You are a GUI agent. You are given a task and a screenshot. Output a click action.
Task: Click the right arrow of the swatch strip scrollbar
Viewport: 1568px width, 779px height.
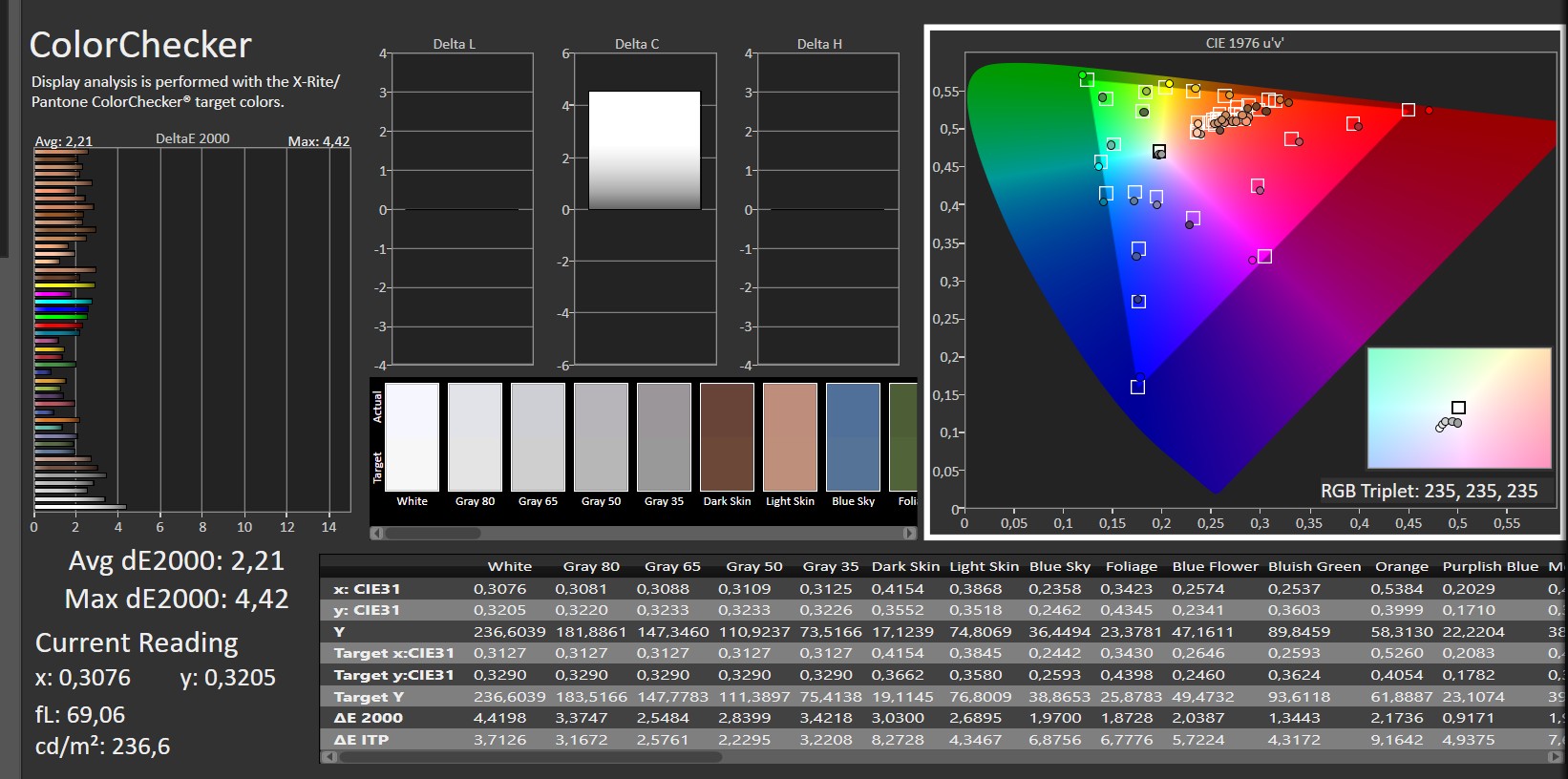pyautogui.click(x=909, y=533)
